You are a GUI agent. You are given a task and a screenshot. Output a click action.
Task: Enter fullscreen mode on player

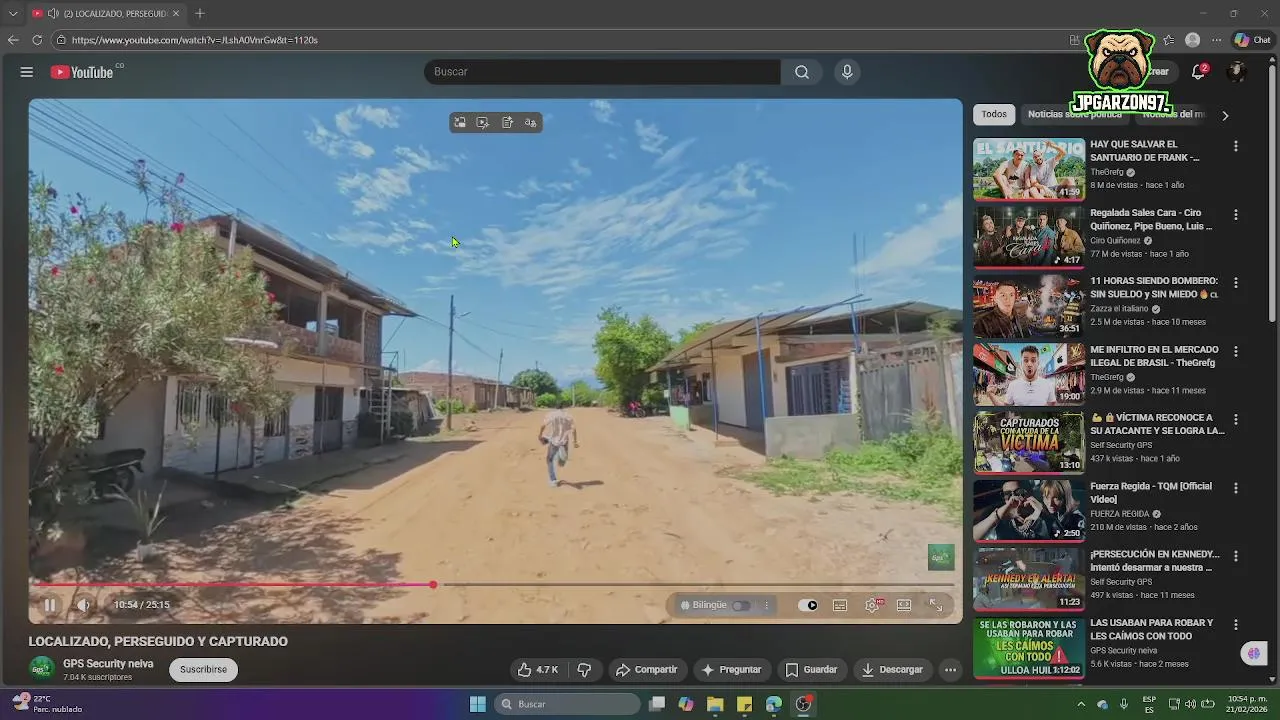click(936, 605)
